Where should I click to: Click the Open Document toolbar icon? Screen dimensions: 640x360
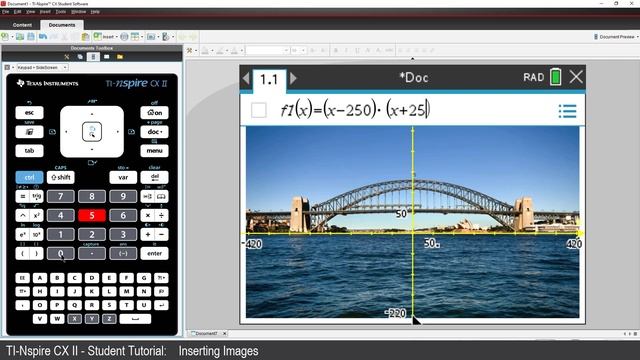(20, 37)
